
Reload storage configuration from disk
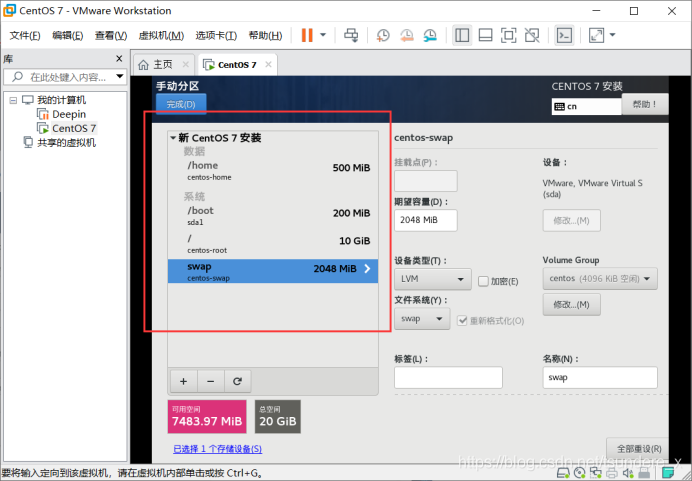click(237, 381)
